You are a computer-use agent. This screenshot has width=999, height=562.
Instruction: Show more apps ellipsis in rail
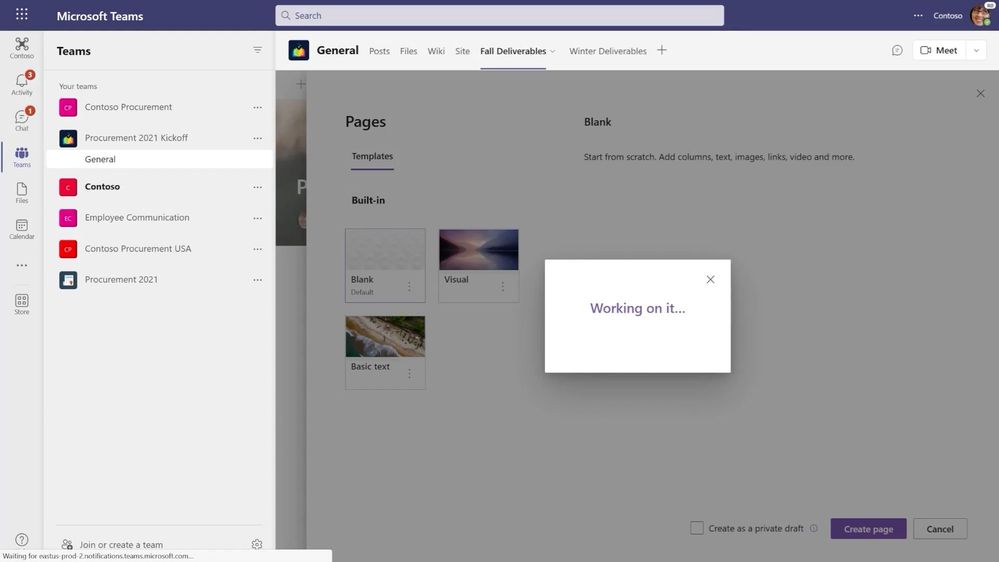point(22,265)
